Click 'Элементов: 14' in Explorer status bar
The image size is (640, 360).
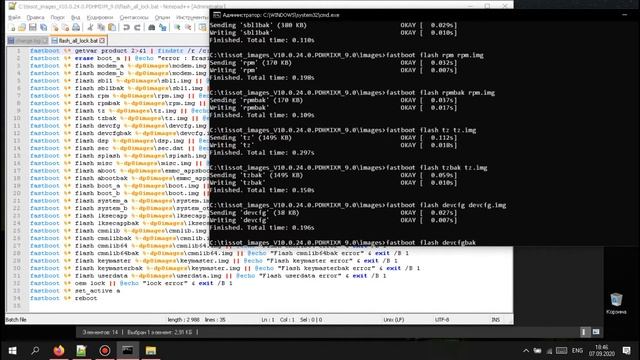(100, 332)
